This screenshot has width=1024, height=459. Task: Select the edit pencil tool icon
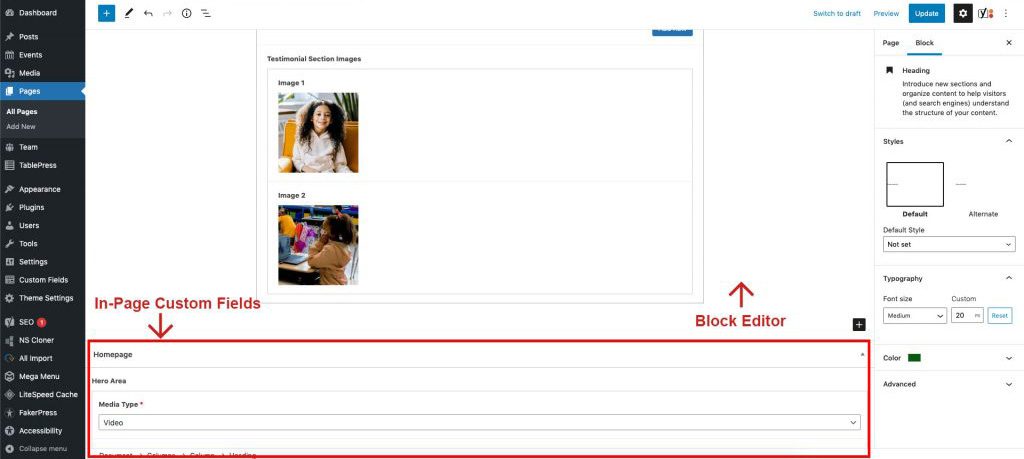(x=129, y=13)
